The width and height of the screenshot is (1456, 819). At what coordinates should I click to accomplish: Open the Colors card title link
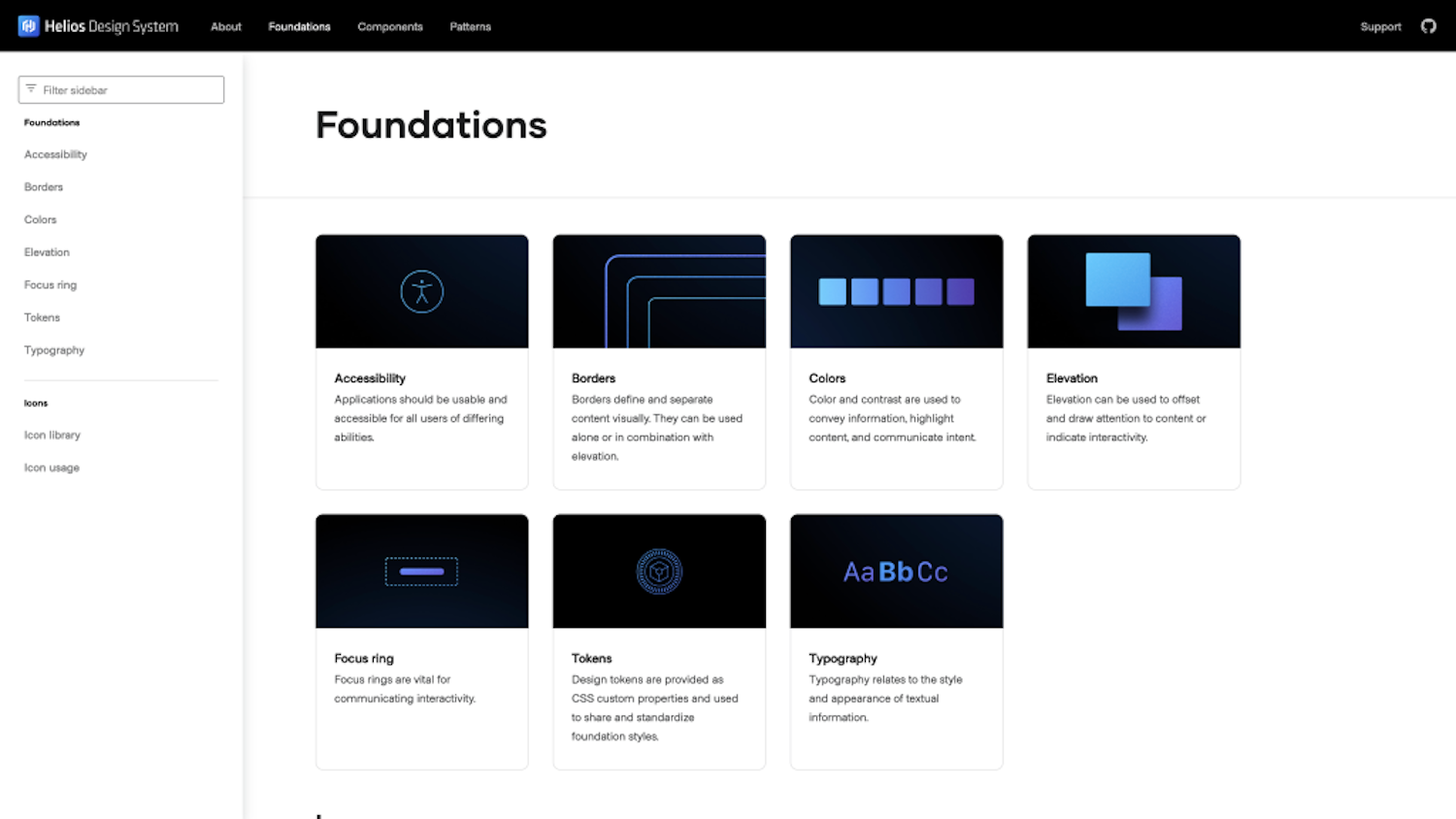tap(827, 378)
